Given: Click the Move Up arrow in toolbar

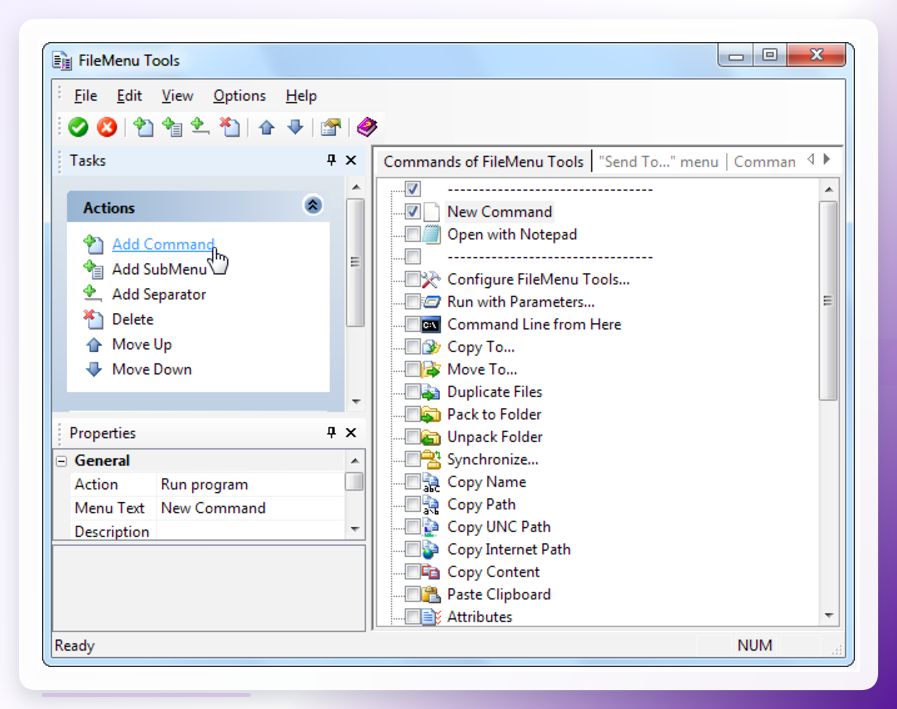Looking at the screenshot, I should click(x=267, y=127).
